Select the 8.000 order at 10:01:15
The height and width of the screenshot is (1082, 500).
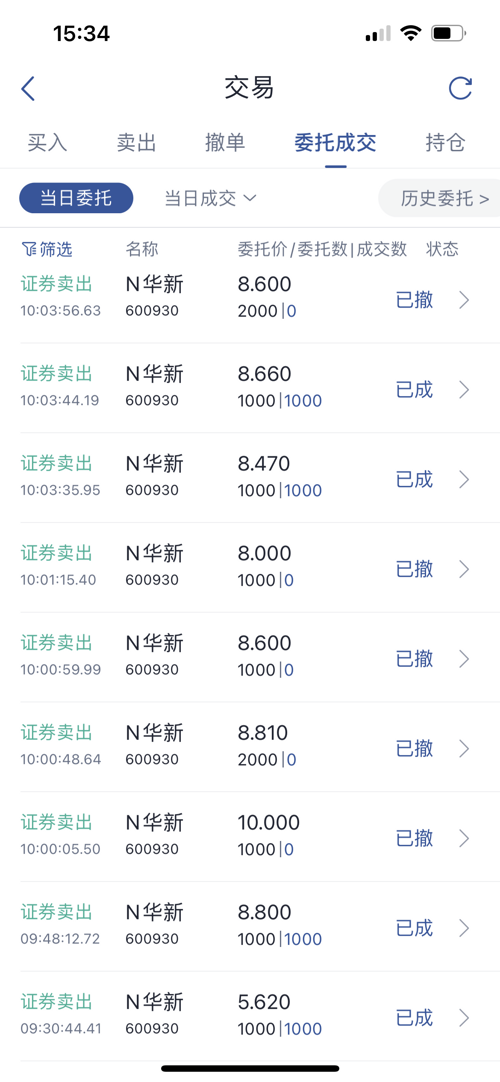coord(250,567)
